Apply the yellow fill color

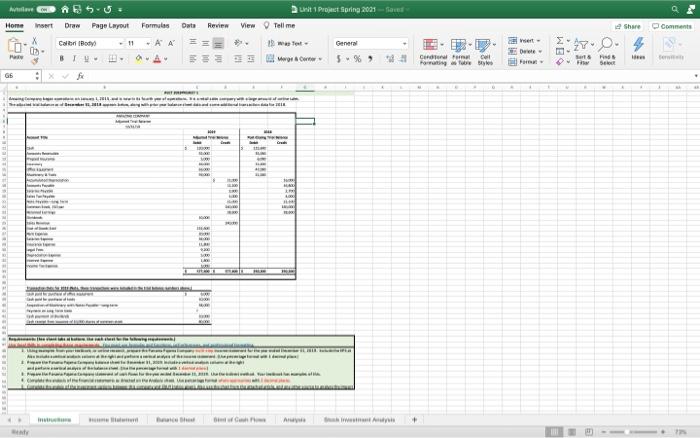pos(139,58)
